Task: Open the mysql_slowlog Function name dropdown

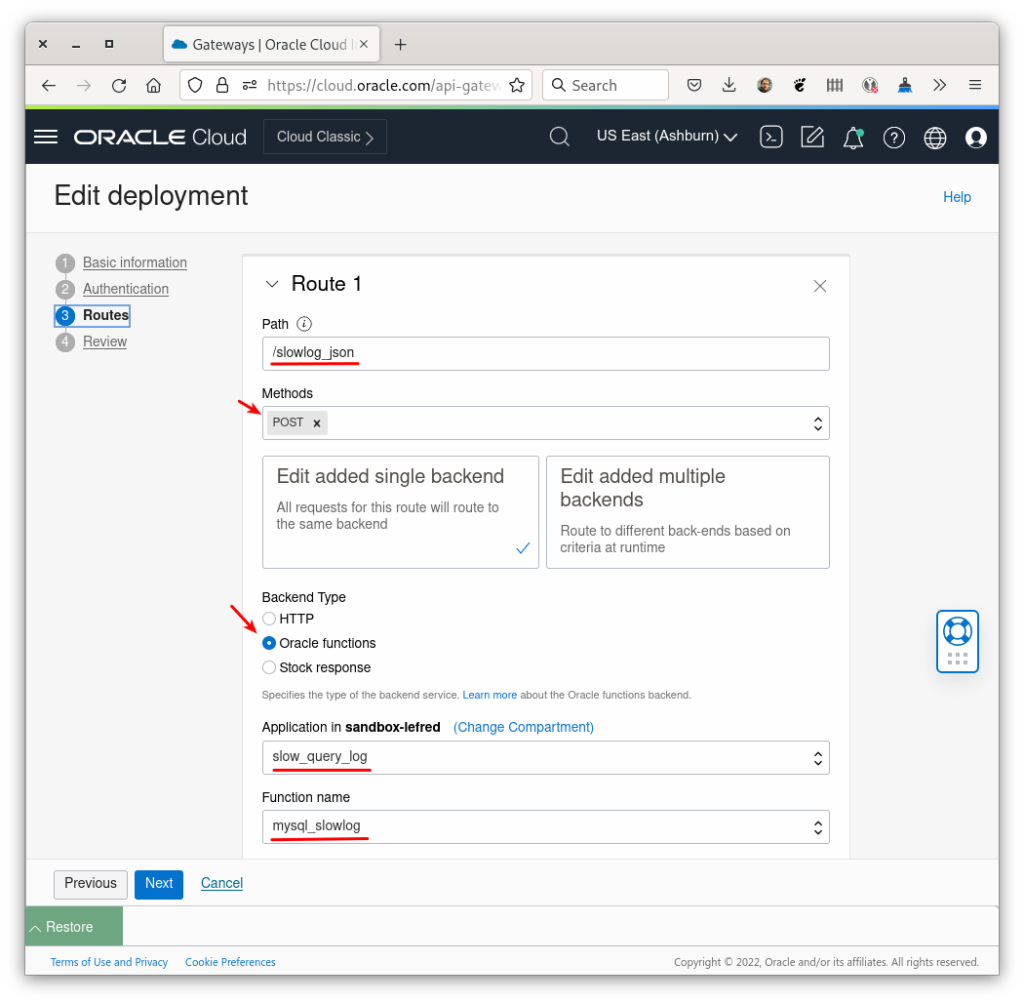Action: click(817, 826)
